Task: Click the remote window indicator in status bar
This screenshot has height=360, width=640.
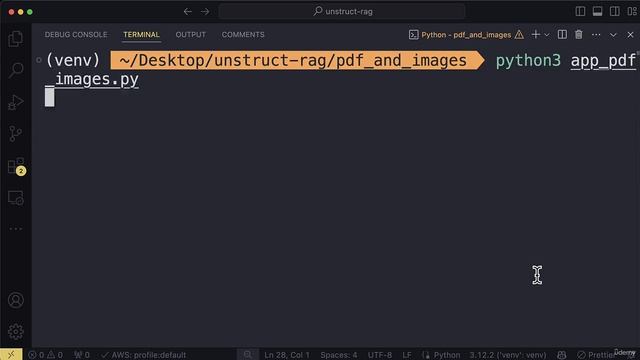Action: click(11, 355)
